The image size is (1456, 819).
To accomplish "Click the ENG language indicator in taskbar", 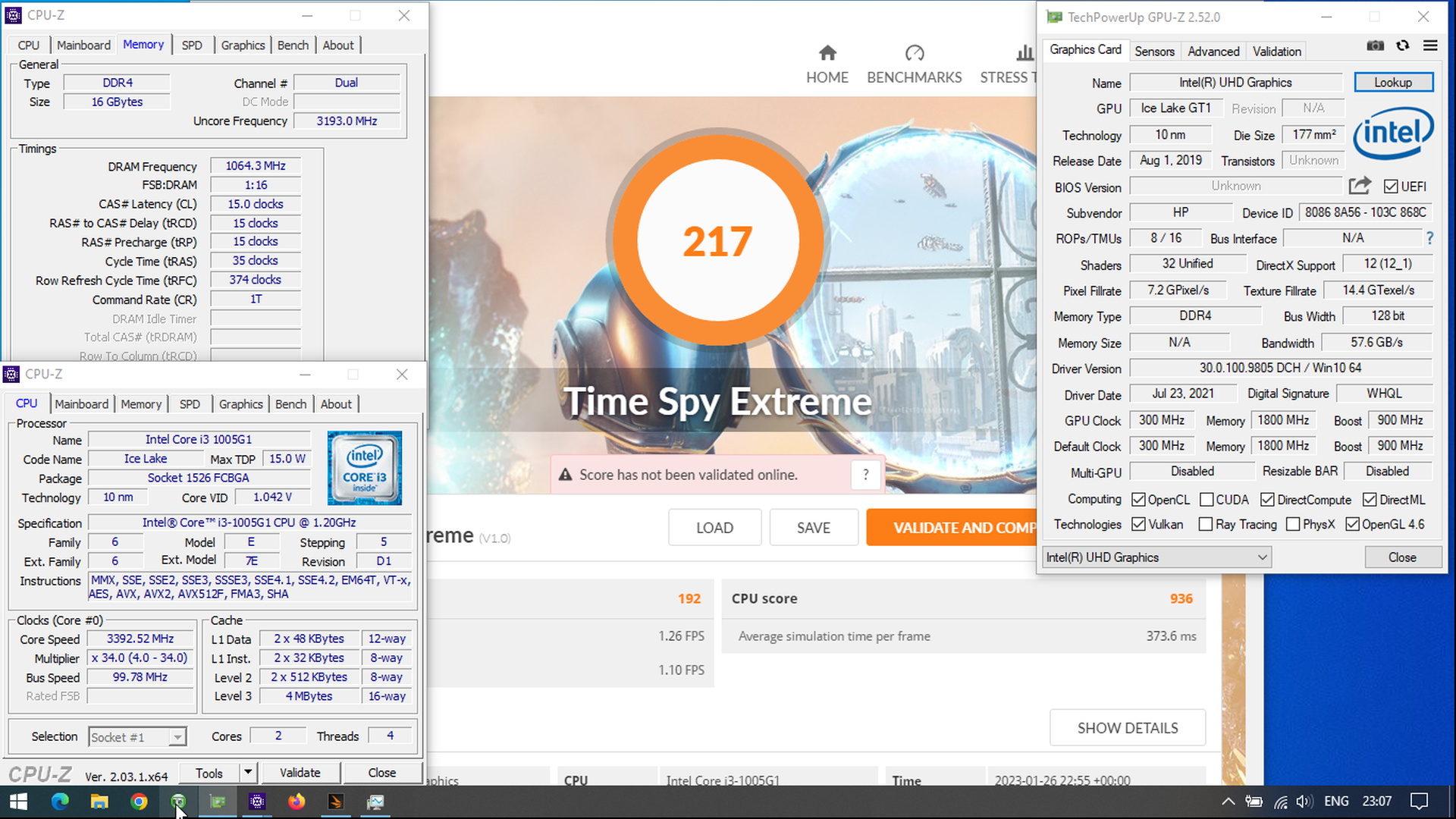I will click(1336, 802).
